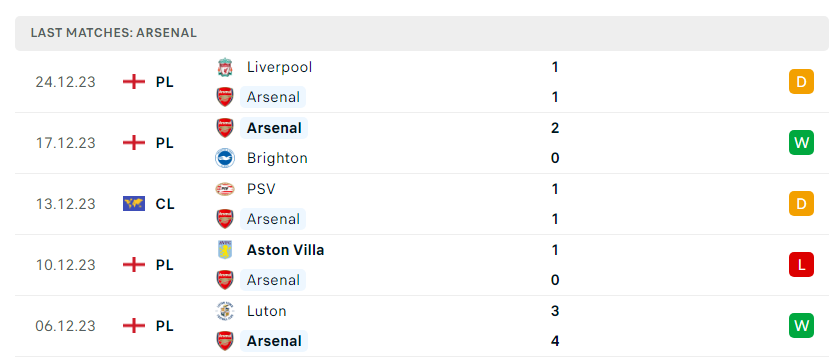The height and width of the screenshot is (362, 833).
Task: Click Arsenal's score of 4 against Luton
Action: coord(555,341)
